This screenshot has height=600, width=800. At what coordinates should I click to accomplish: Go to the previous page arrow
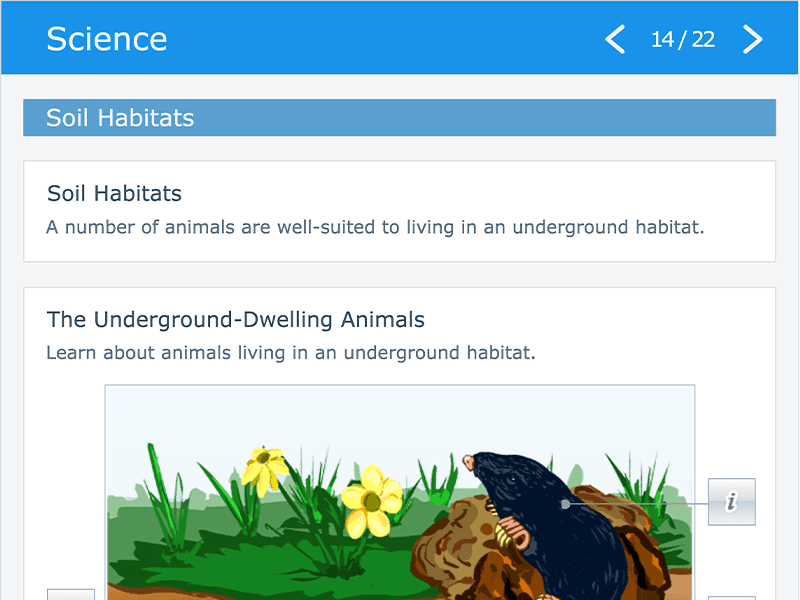pyautogui.click(x=615, y=39)
